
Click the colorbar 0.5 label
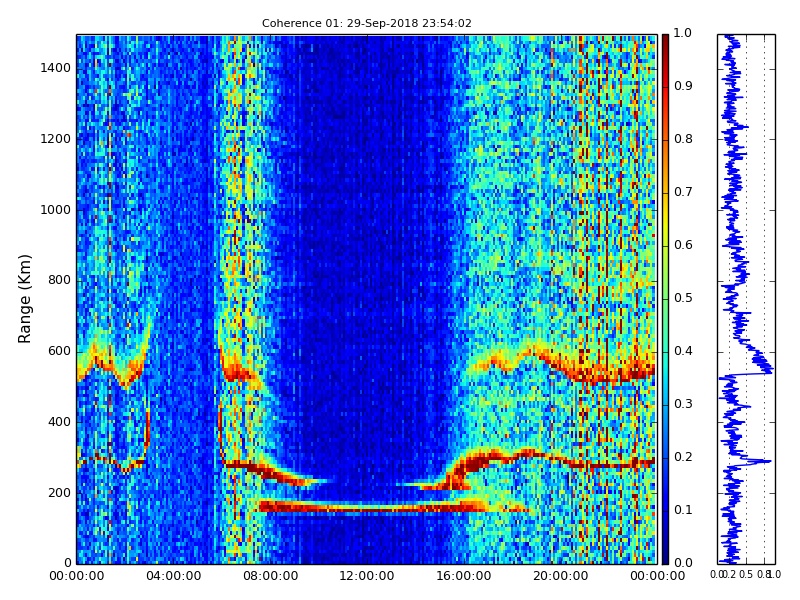pos(683,298)
